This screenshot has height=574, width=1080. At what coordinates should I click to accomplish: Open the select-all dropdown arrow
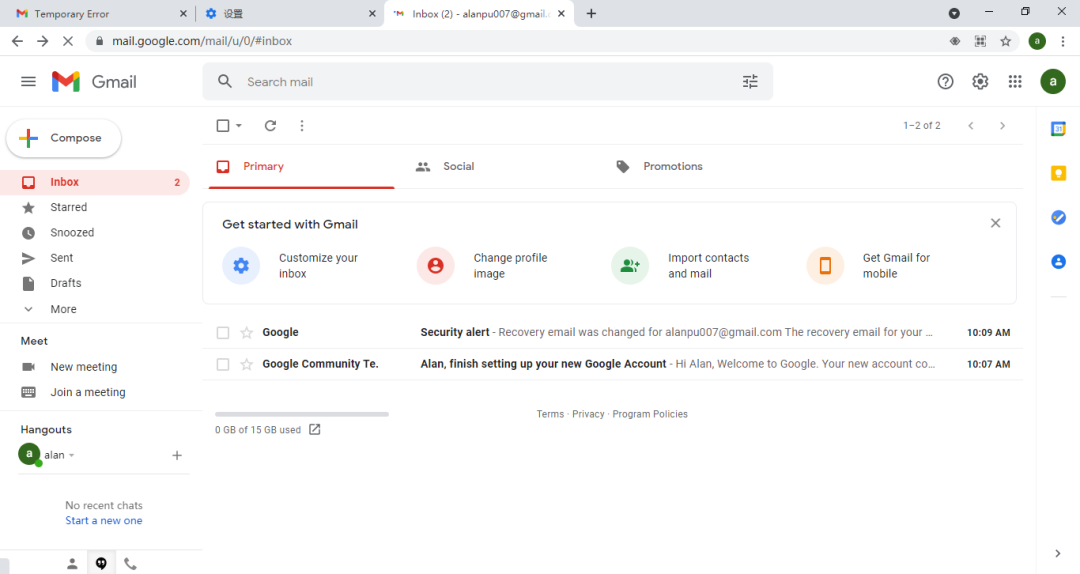(x=239, y=126)
